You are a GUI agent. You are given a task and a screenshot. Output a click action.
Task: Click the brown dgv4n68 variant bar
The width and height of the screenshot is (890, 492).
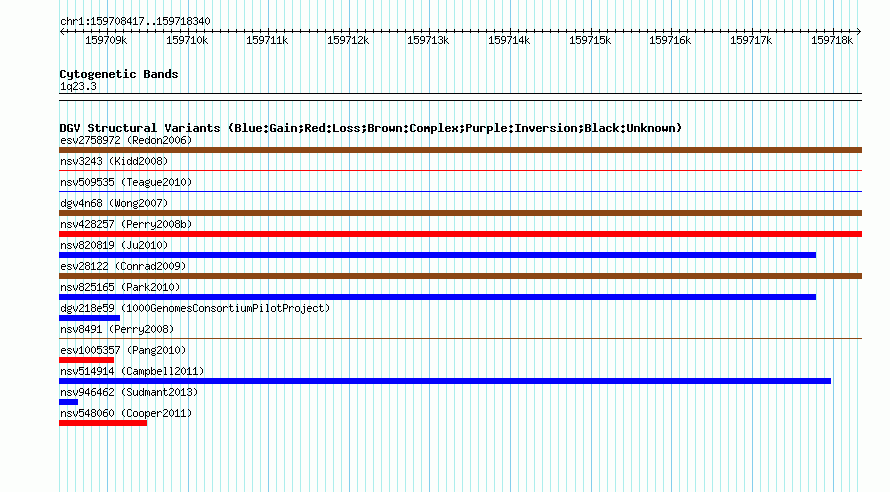pos(460,213)
